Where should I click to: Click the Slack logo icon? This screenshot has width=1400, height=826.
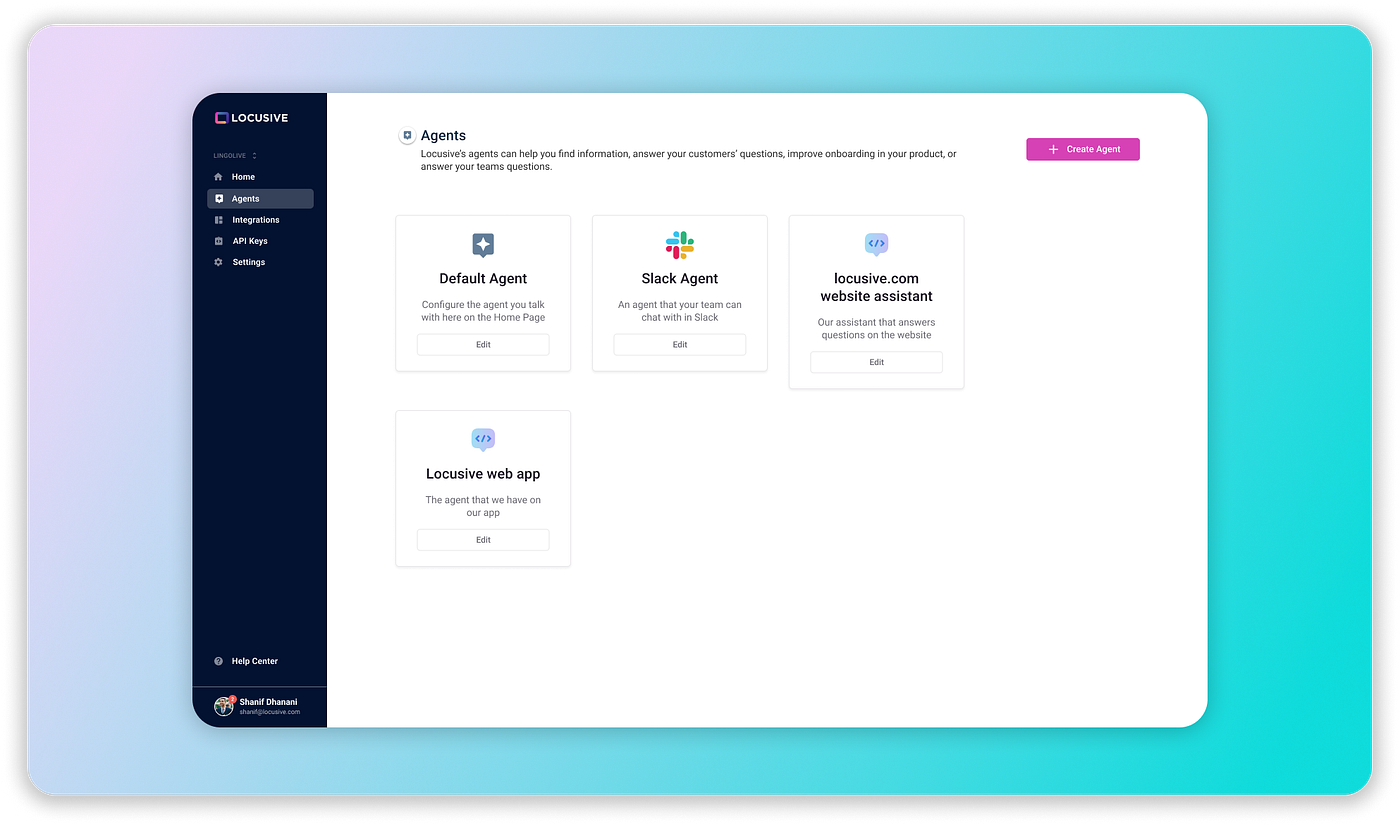pos(680,245)
